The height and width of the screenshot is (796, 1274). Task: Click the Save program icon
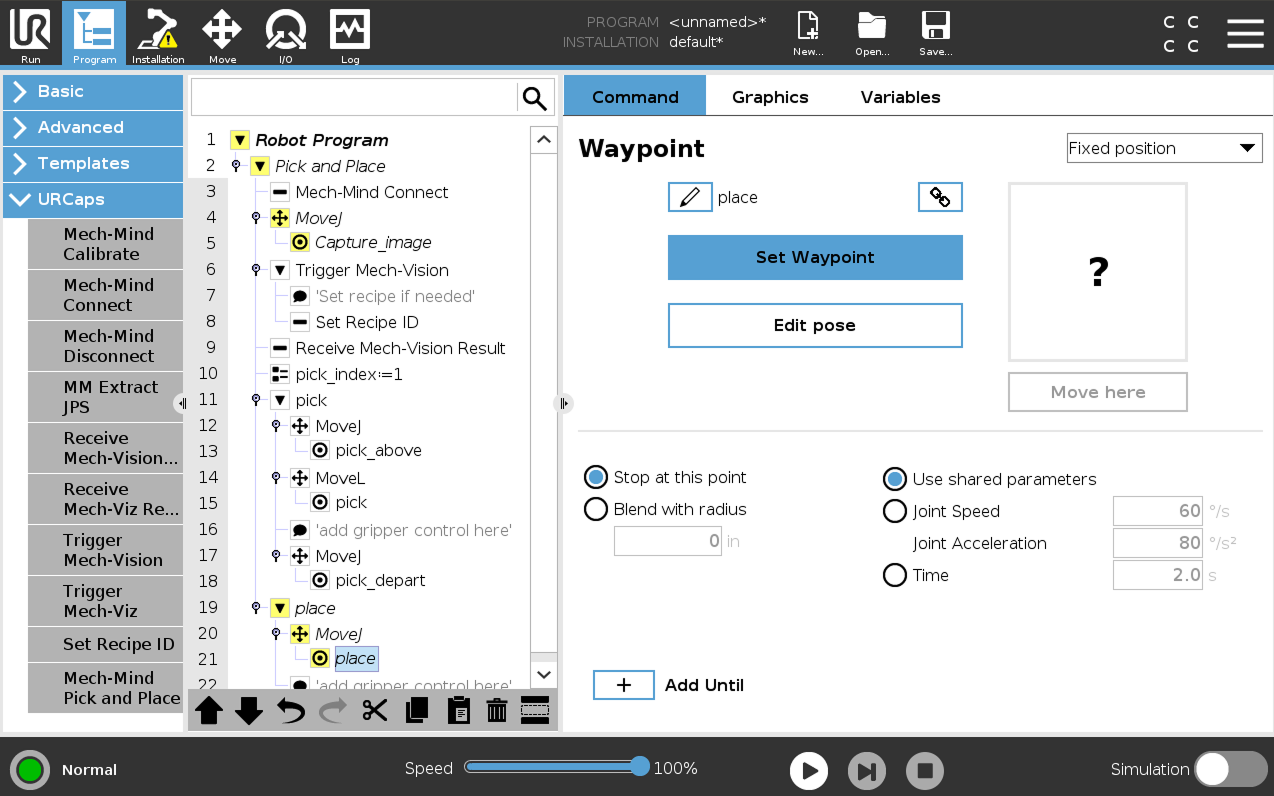(x=936, y=31)
